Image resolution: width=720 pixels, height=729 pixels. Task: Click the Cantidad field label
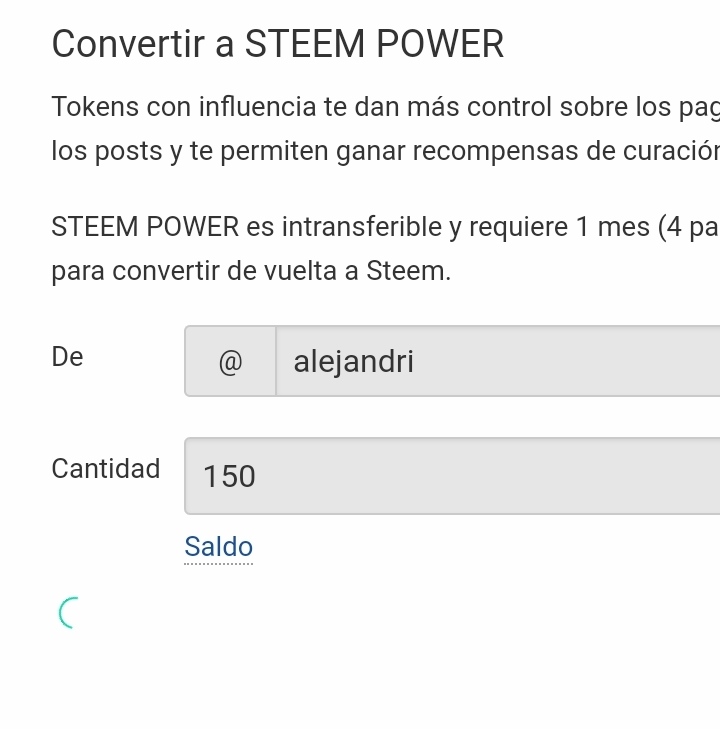click(106, 469)
